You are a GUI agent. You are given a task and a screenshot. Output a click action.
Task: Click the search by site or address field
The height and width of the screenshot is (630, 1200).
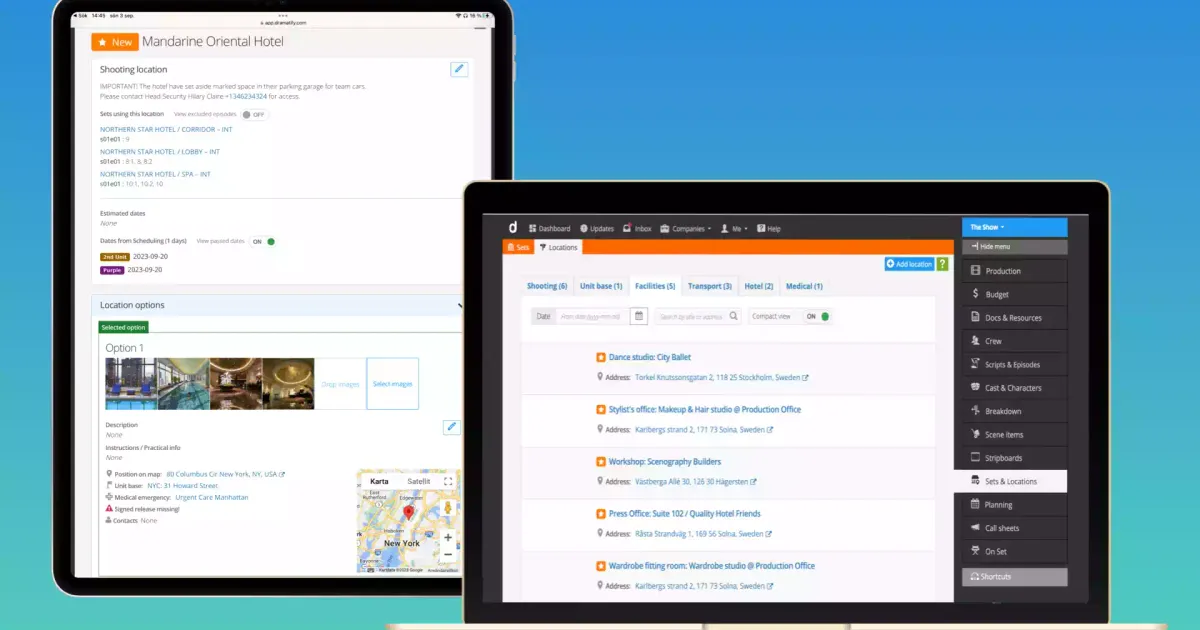(690, 316)
